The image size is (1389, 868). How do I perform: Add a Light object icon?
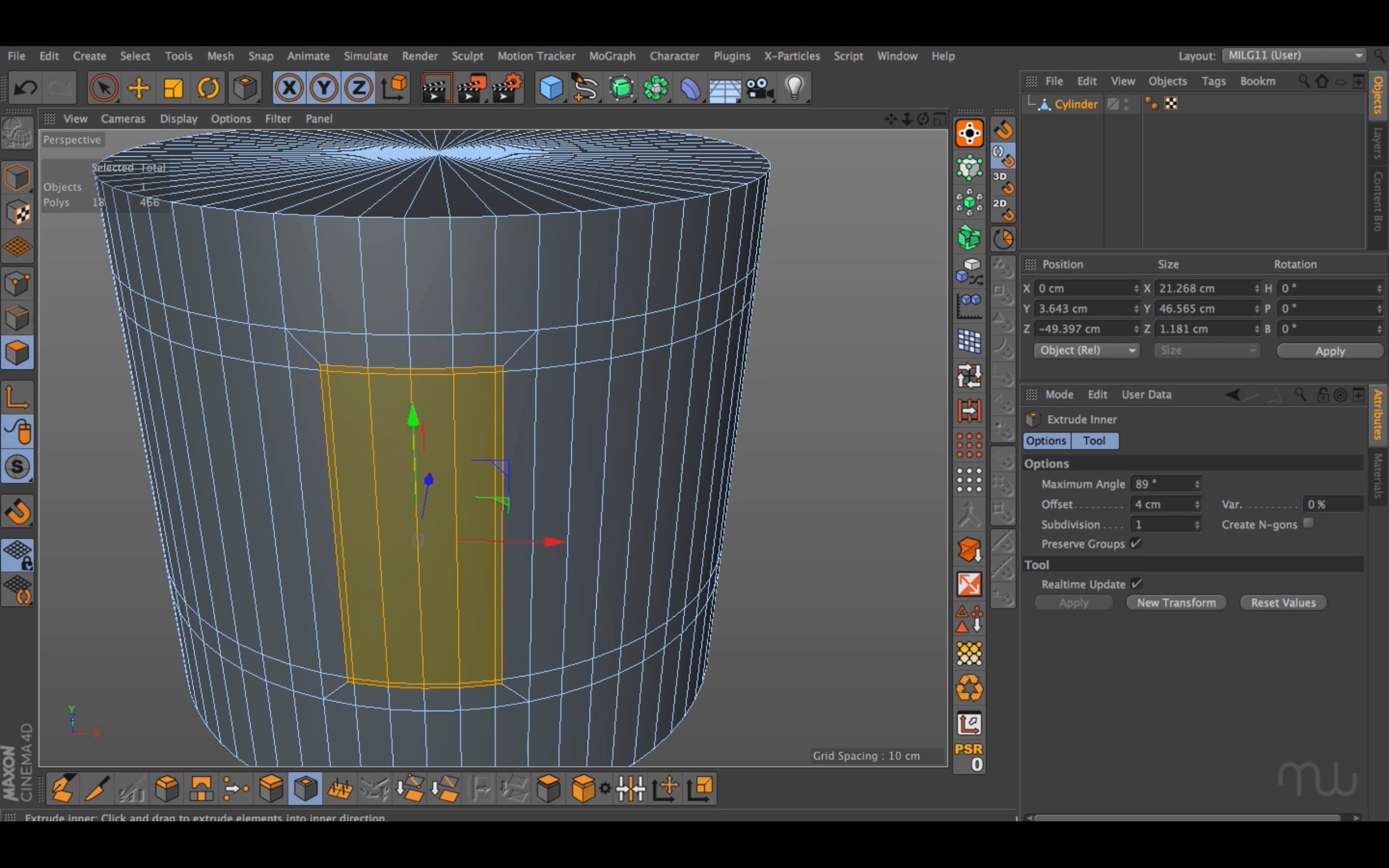795,88
